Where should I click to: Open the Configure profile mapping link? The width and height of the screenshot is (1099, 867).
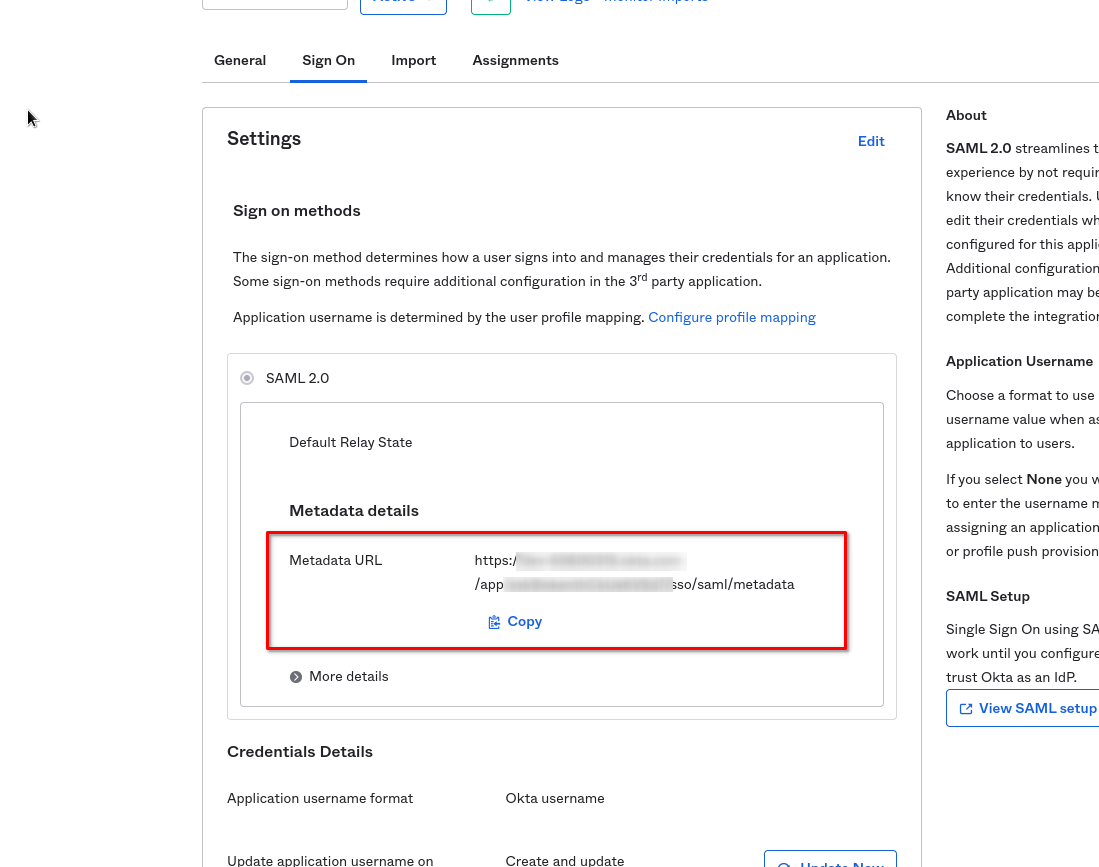click(731, 318)
